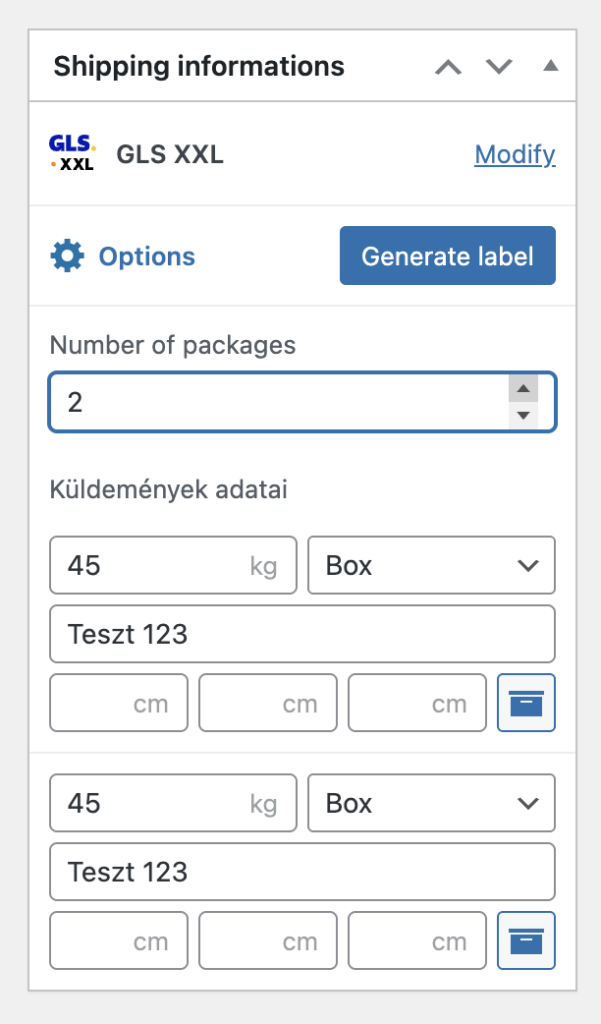Decrease the number of packages
The height and width of the screenshot is (1024, 601).
pyautogui.click(x=523, y=415)
